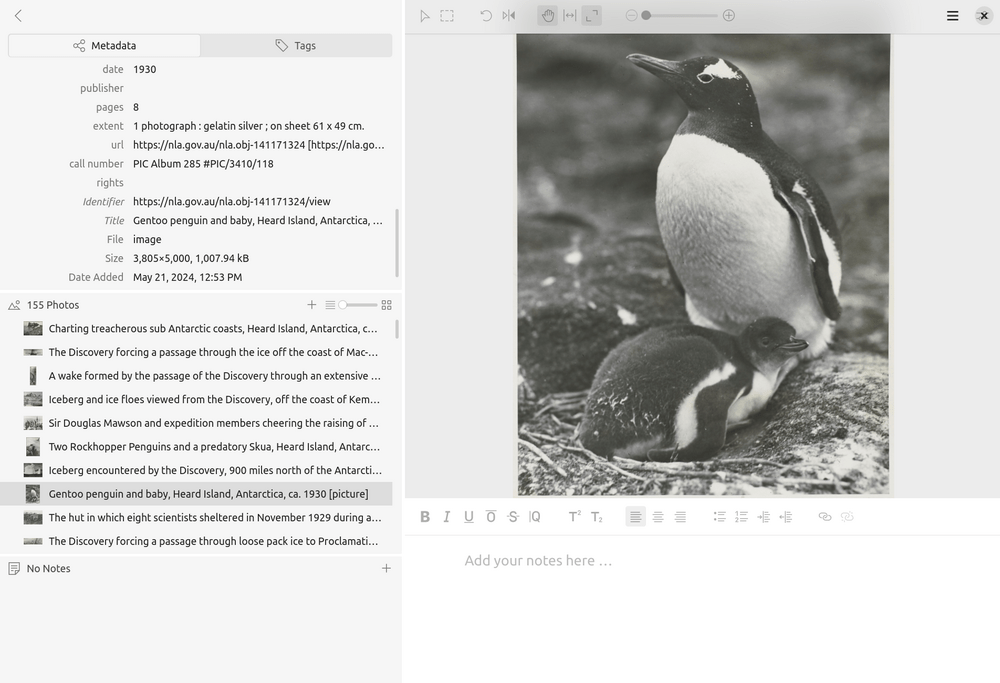Image resolution: width=1000 pixels, height=683 pixels.
Task: Switch to the Metadata tab
Action: tap(105, 45)
